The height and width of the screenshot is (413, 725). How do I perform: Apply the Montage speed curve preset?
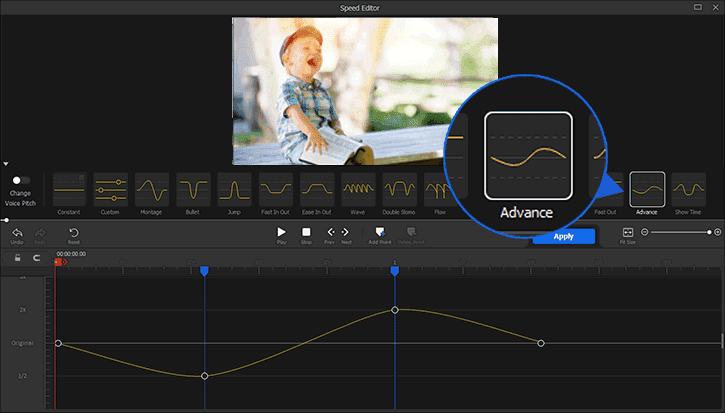151,189
